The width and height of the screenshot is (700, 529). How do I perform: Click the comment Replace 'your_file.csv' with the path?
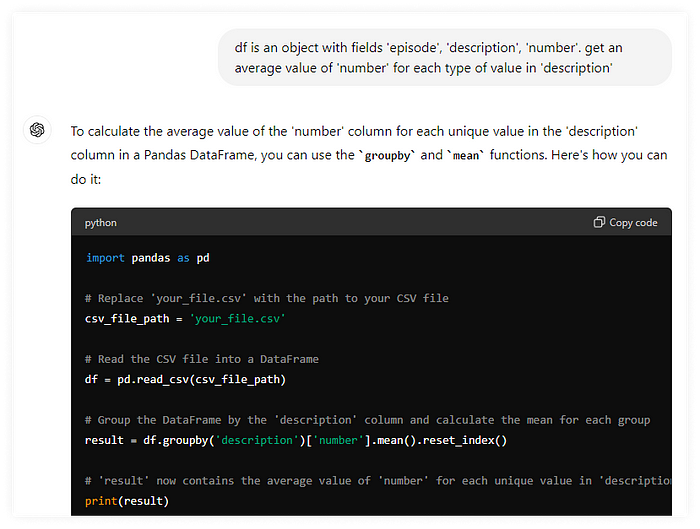[267, 298]
